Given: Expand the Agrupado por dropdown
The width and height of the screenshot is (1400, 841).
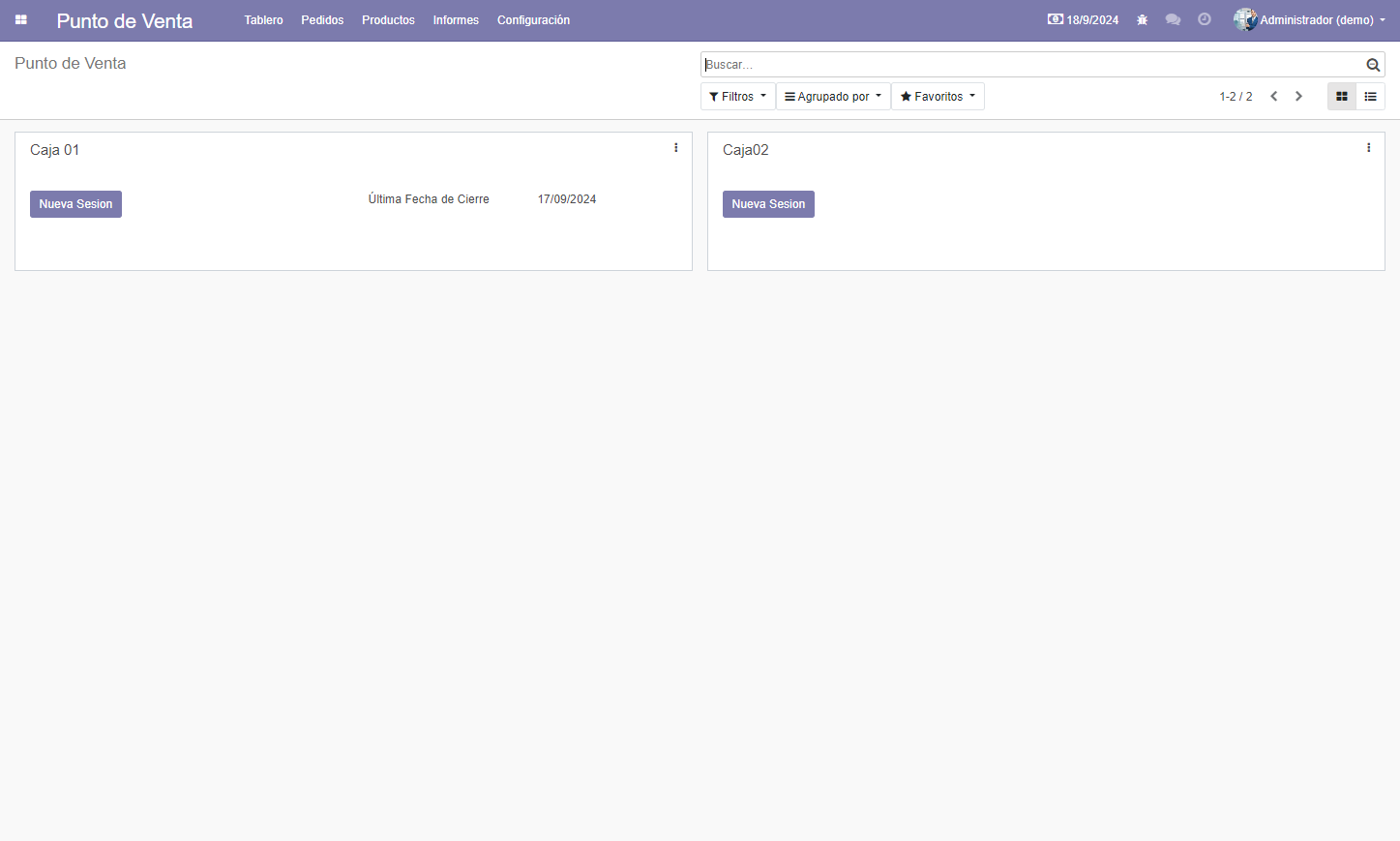Looking at the screenshot, I should pyautogui.click(x=833, y=96).
